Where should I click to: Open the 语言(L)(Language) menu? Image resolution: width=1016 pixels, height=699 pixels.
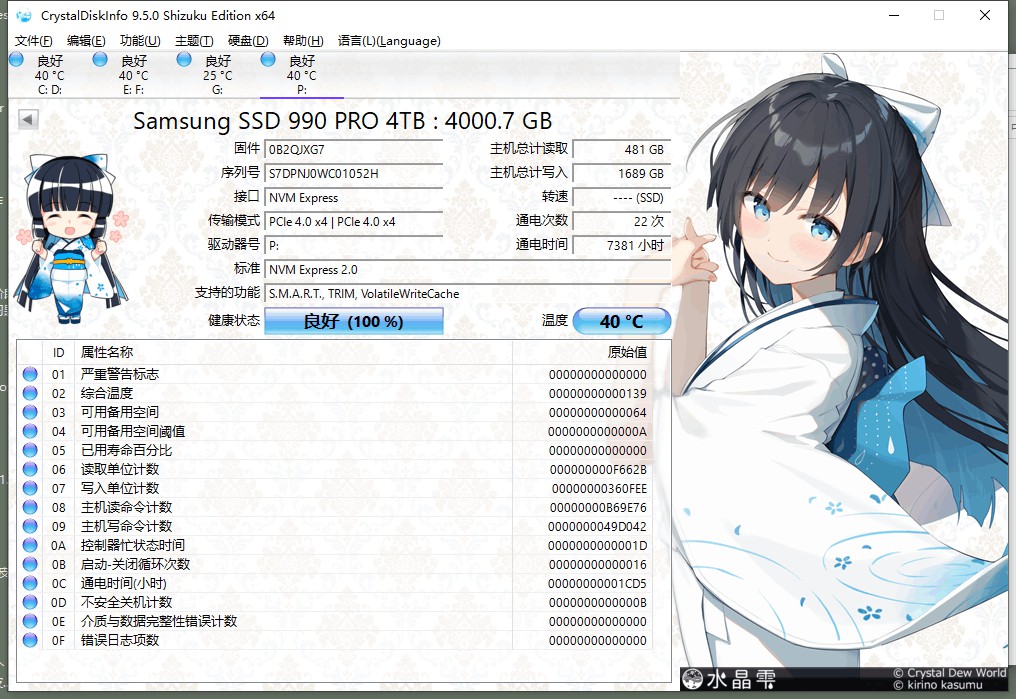point(389,41)
